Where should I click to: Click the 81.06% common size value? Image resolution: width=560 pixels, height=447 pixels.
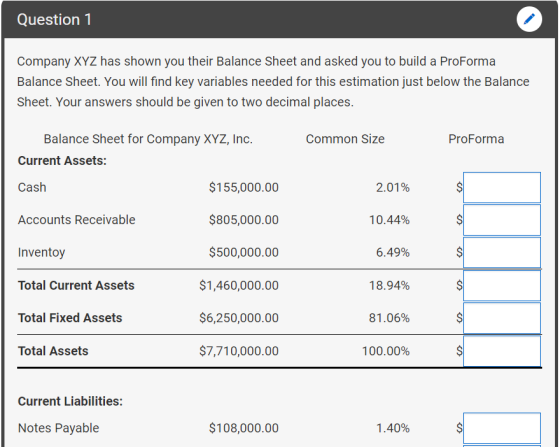point(389,318)
